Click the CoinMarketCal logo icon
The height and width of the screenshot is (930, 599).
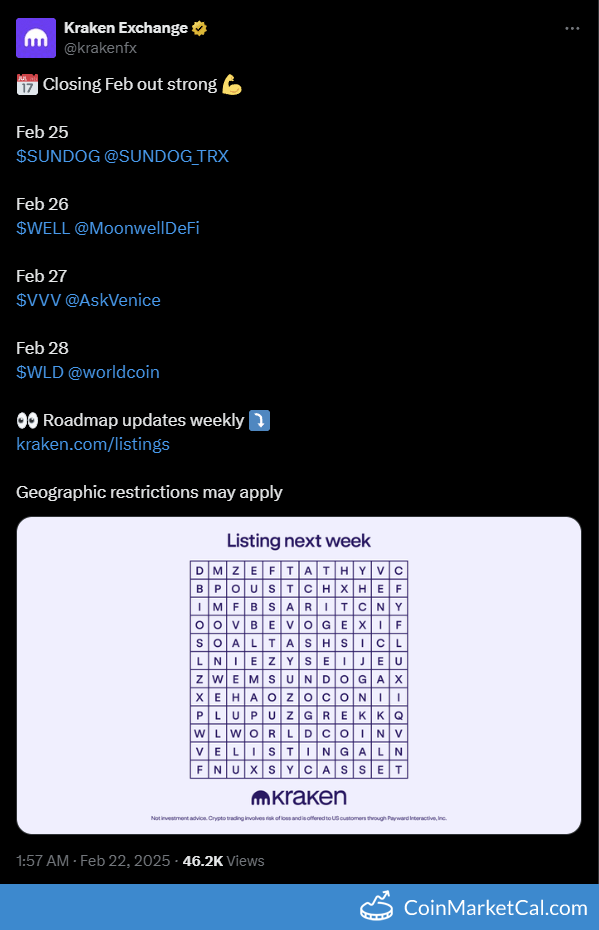[x=377, y=906]
